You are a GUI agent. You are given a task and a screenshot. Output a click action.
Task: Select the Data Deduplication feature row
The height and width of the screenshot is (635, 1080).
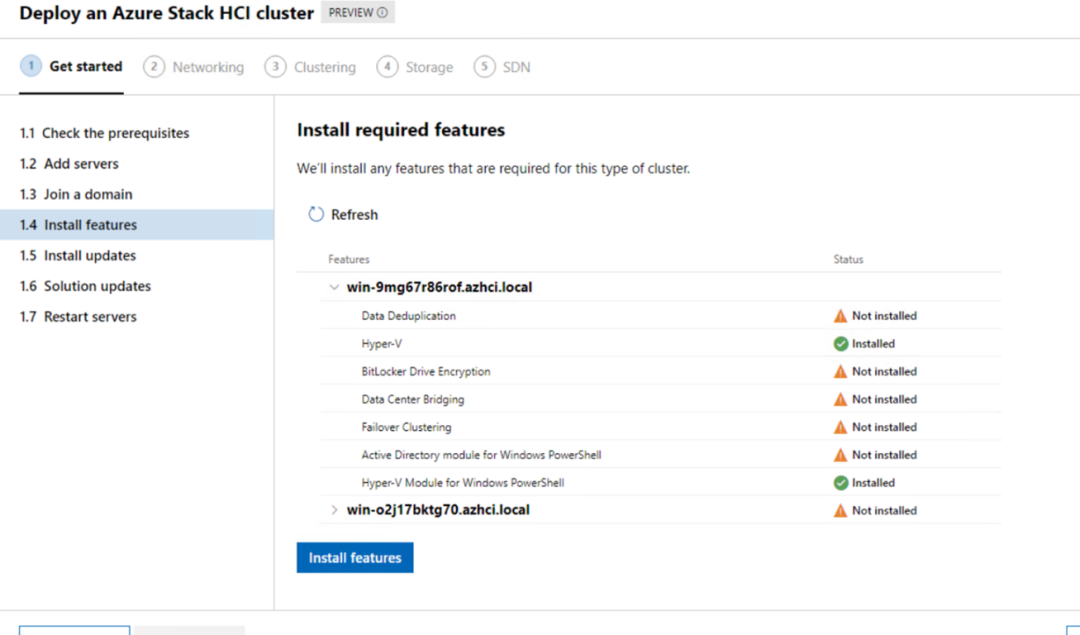click(661, 316)
